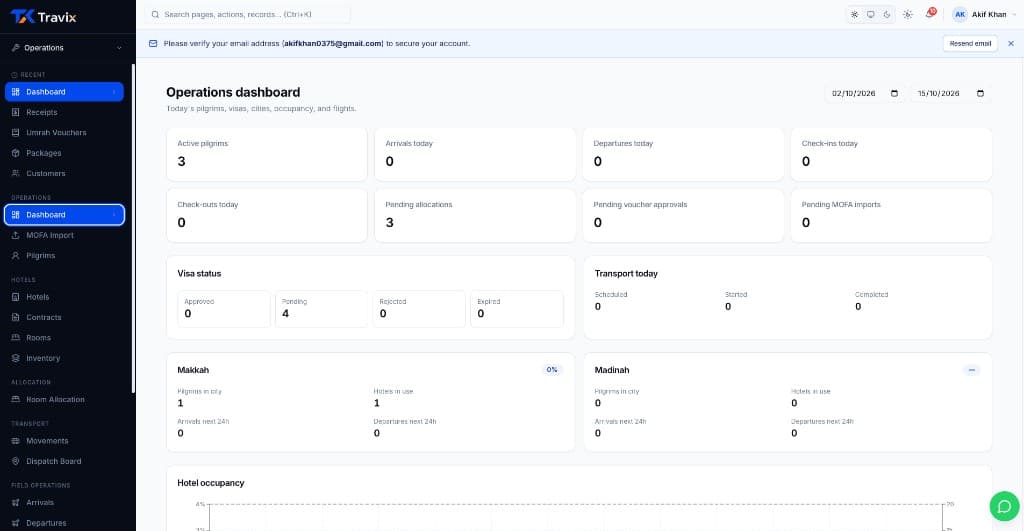
Task: Open Departures under Field Operations
Action: pos(64,523)
